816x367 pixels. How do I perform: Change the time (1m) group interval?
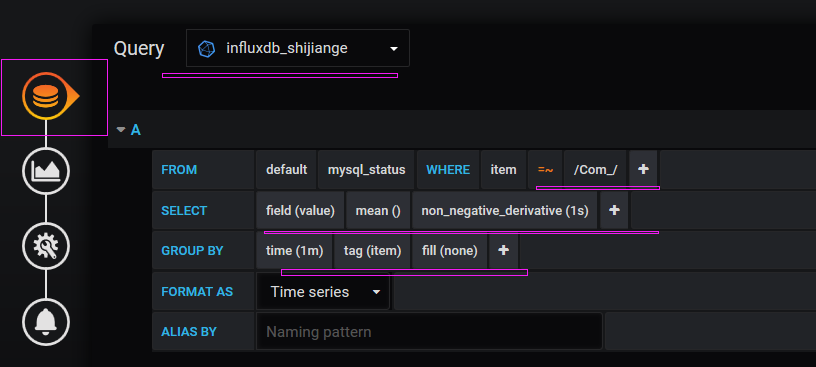coord(295,251)
